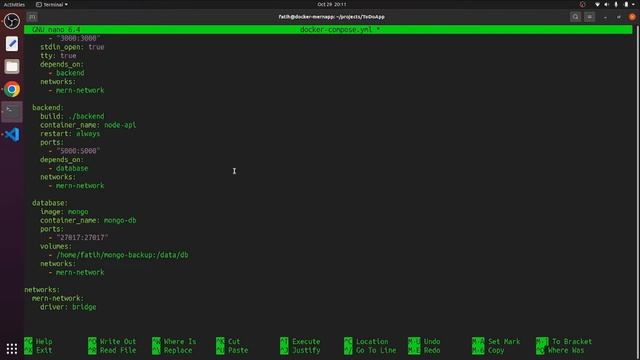Click the "- database" dependency line
Viewport: 640px width, 360px height.
coord(68,168)
